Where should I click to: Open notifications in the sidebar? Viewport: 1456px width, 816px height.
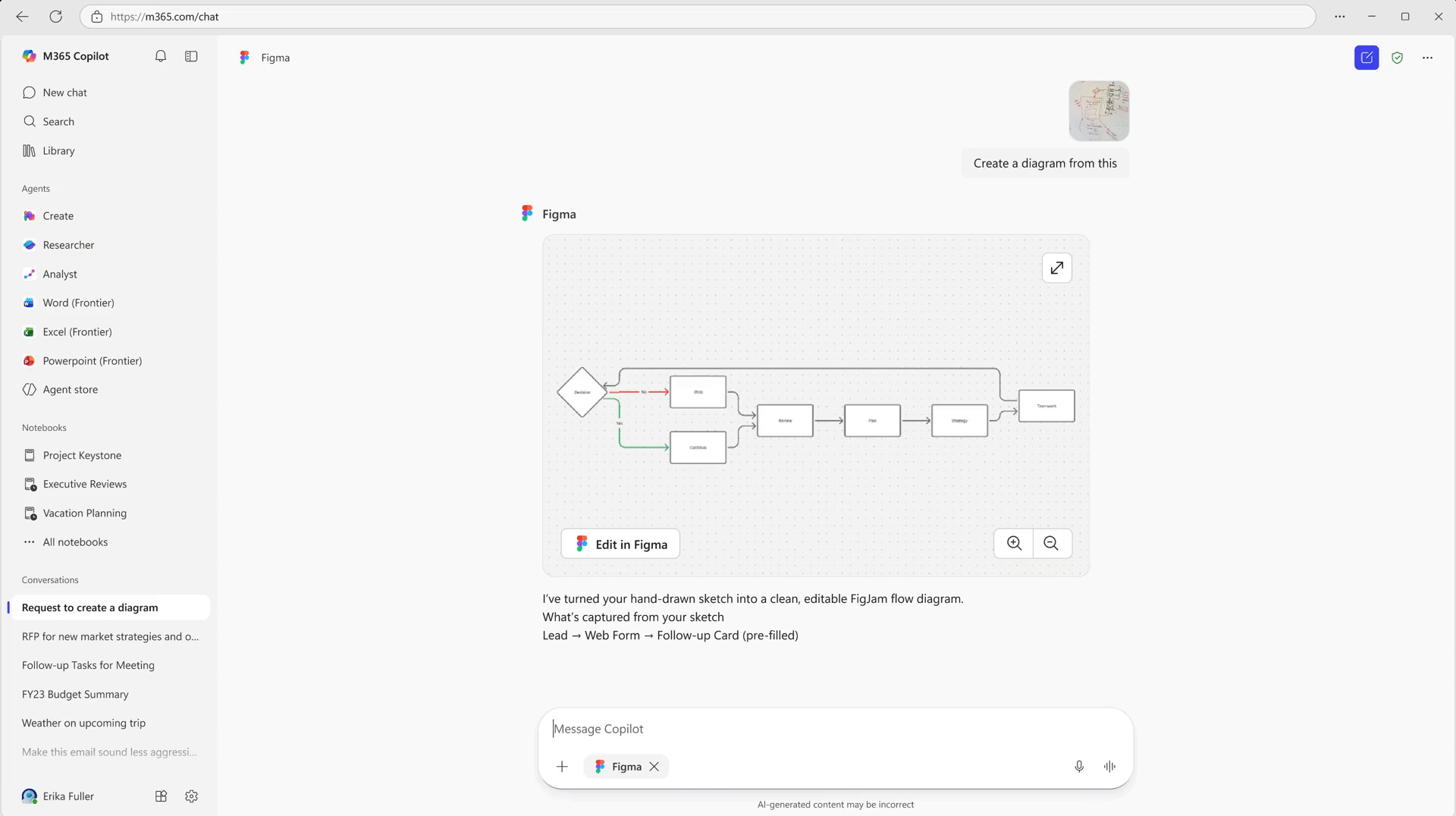tap(160, 56)
